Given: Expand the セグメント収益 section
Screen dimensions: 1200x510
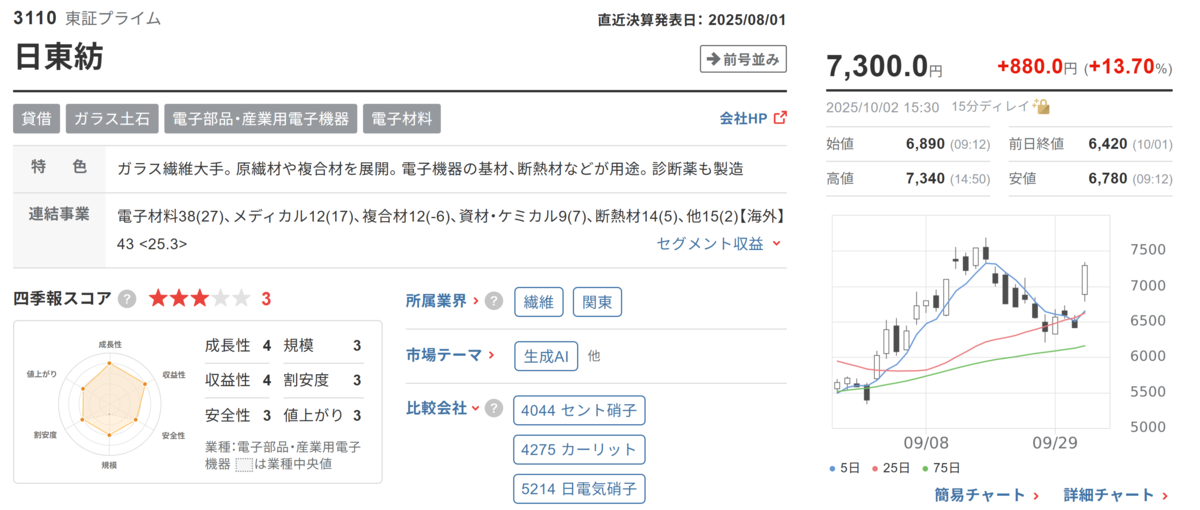Looking at the screenshot, I should tap(719, 243).
